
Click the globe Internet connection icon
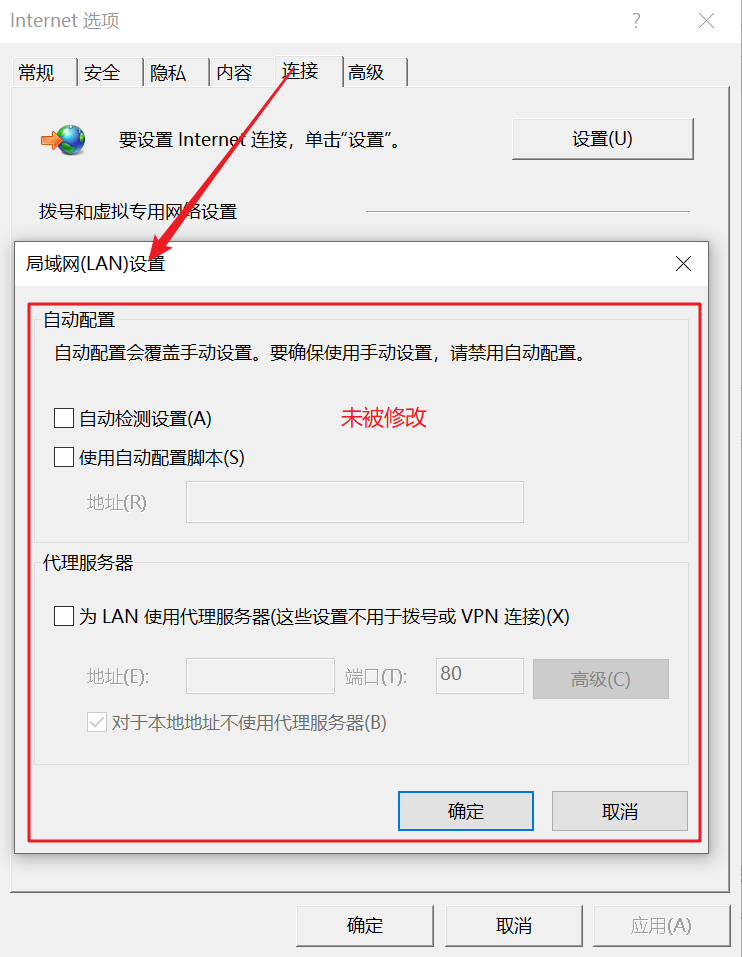[63, 140]
